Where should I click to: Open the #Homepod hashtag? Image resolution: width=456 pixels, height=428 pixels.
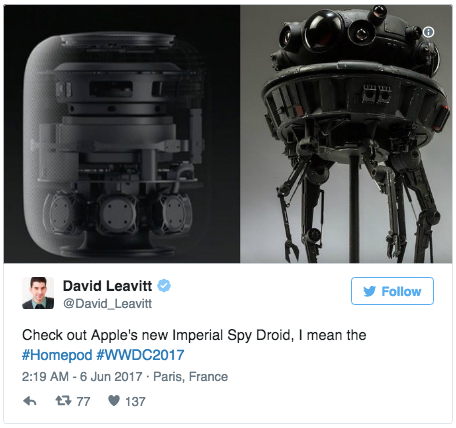click(x=57, y=355)
